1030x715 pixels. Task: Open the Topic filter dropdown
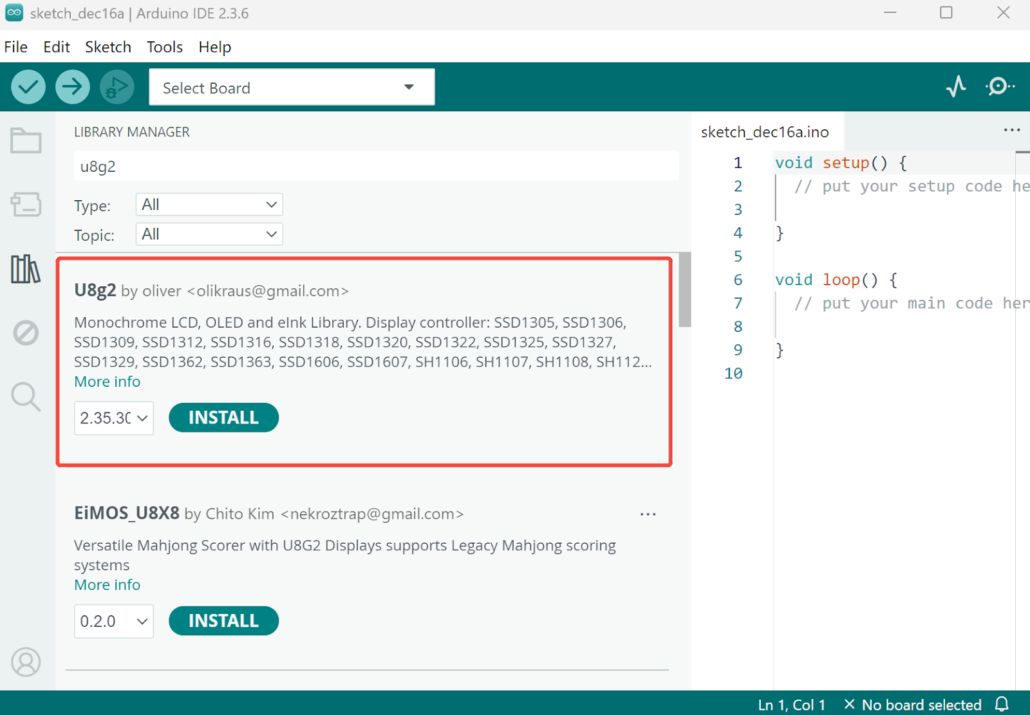click(x=209, y=234)
